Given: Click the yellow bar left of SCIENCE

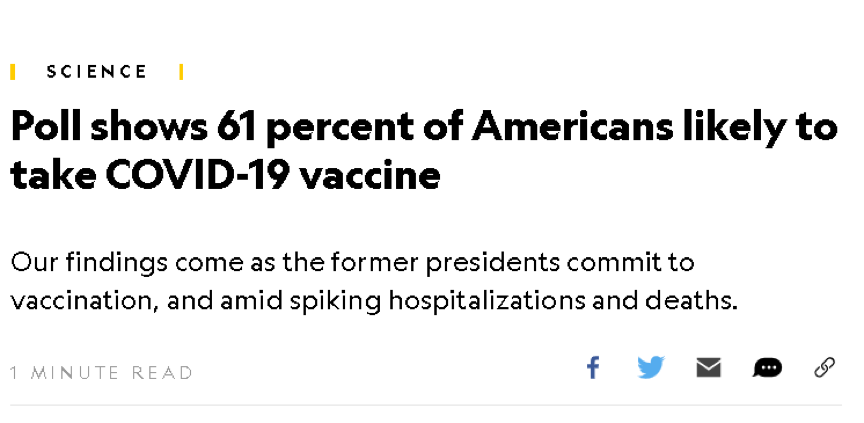Looking at the screenshot, I should pos(13,72).
